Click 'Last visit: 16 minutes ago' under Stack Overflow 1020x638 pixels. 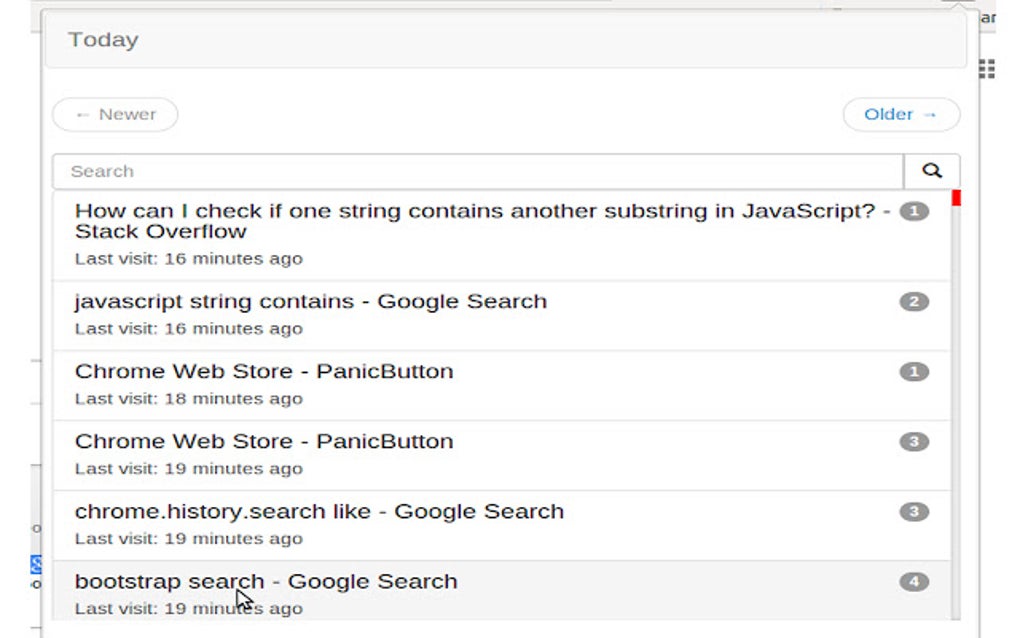pos(188,259)
